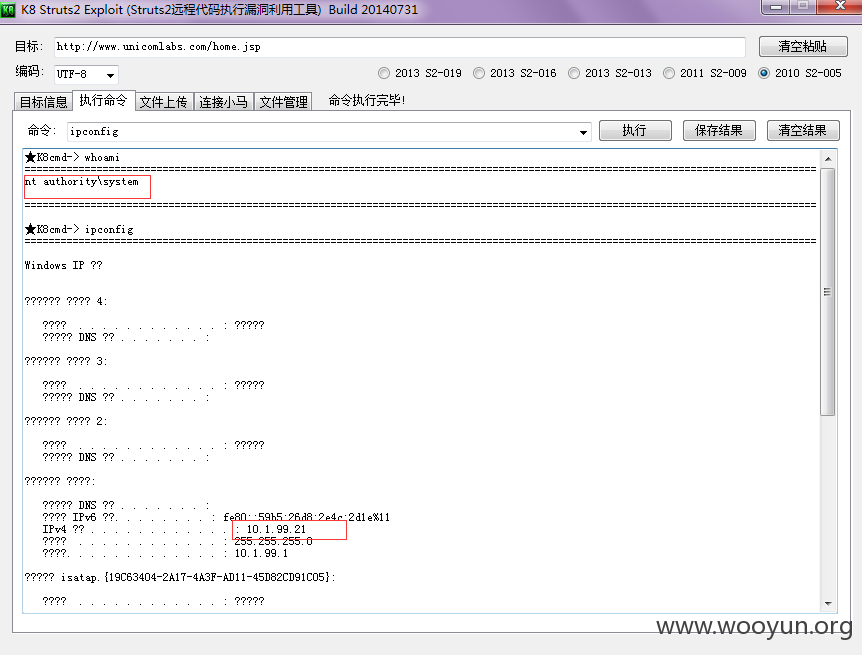
Task: Focus the target URL input field
Action: tap(400, 47)
